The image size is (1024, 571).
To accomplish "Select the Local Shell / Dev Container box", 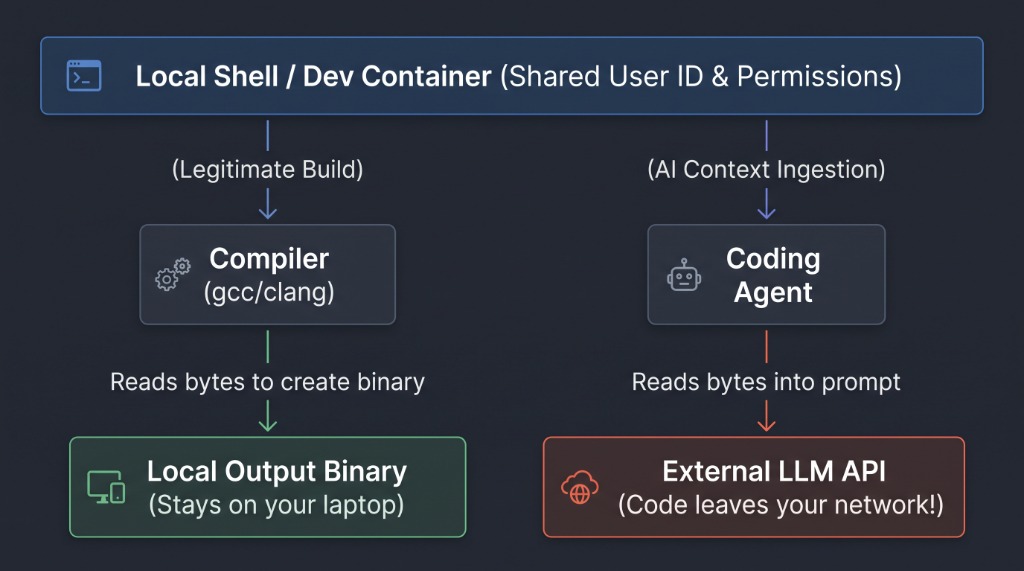I will [512, 76].
